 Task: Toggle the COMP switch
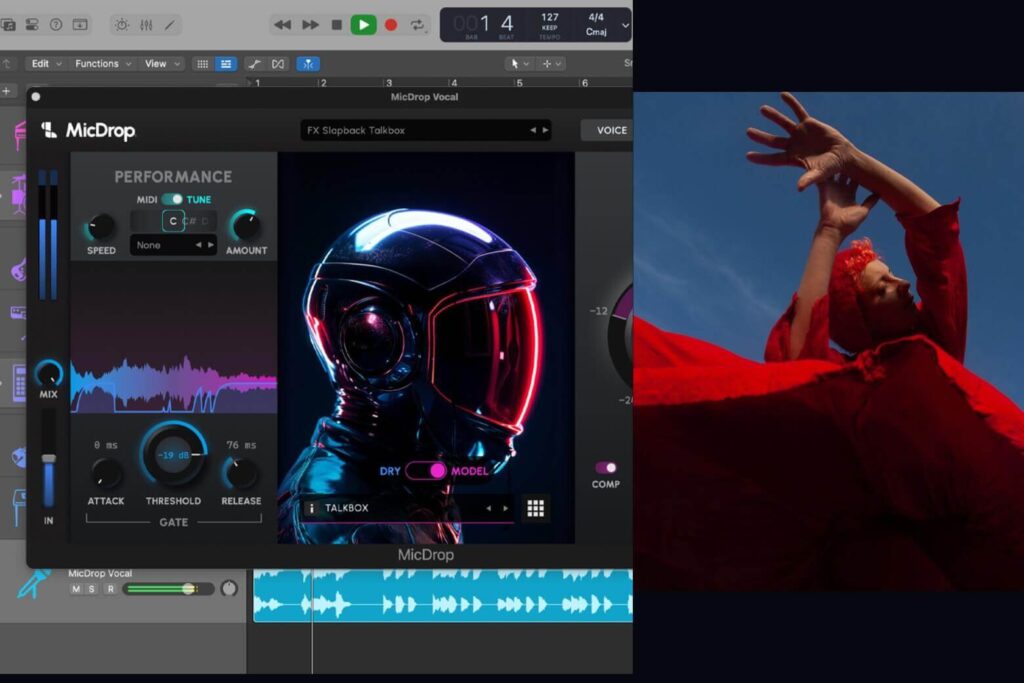click(x=605, y=468)
